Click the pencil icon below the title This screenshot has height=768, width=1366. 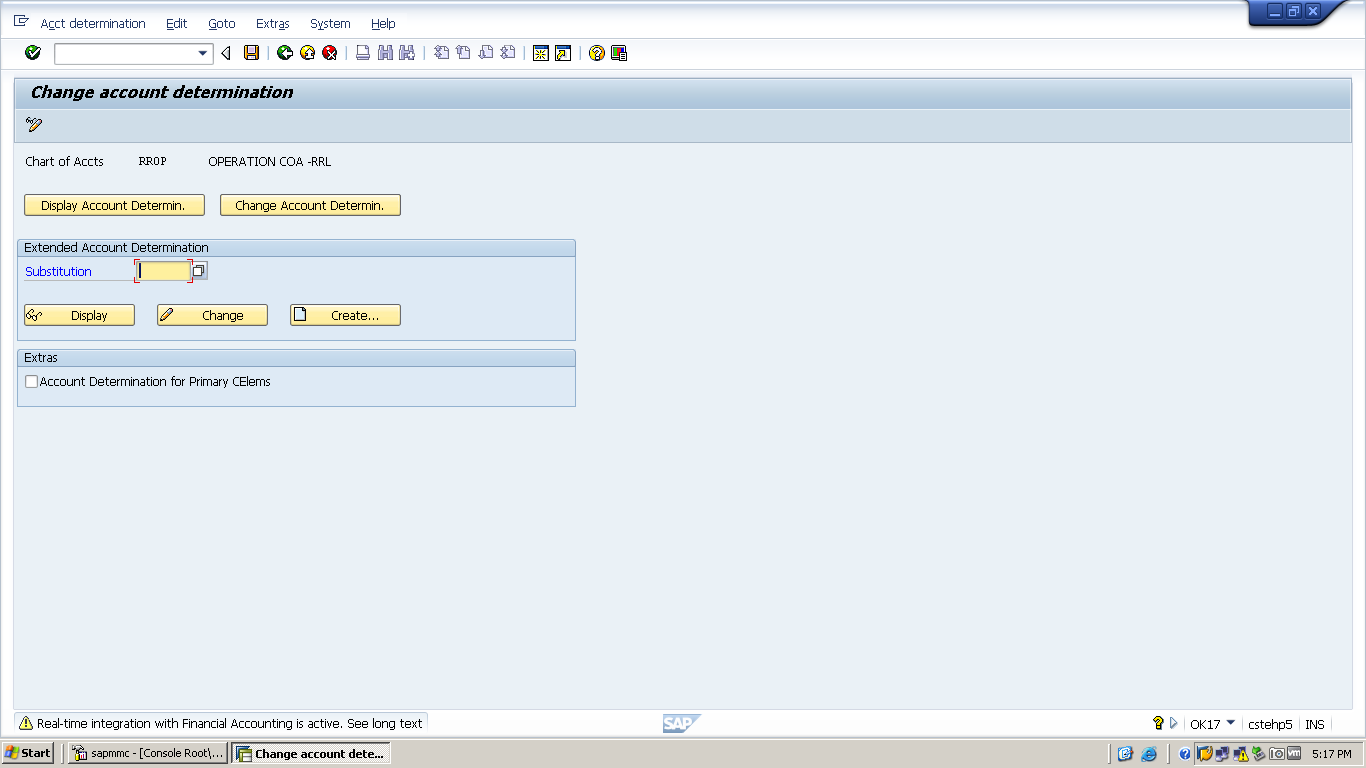(34, 125)
